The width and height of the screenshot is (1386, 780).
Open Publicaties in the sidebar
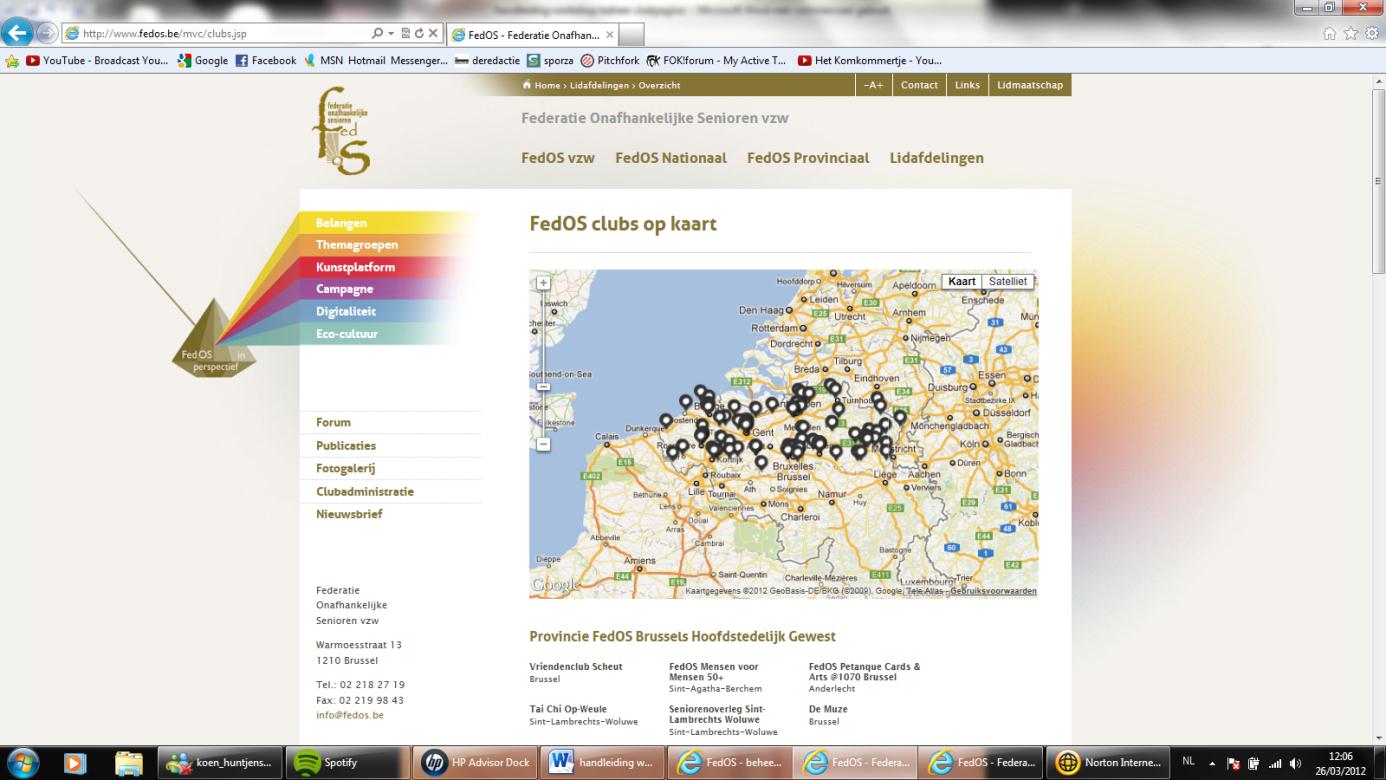click(346, 445)
